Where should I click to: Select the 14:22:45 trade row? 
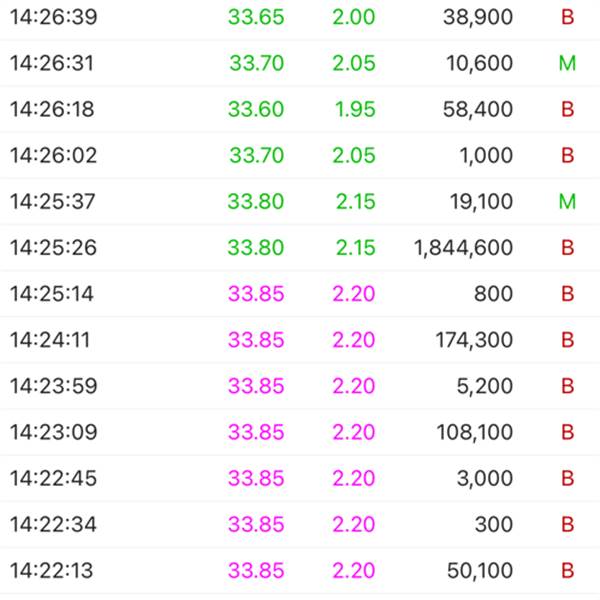click(x=300, y=478)
